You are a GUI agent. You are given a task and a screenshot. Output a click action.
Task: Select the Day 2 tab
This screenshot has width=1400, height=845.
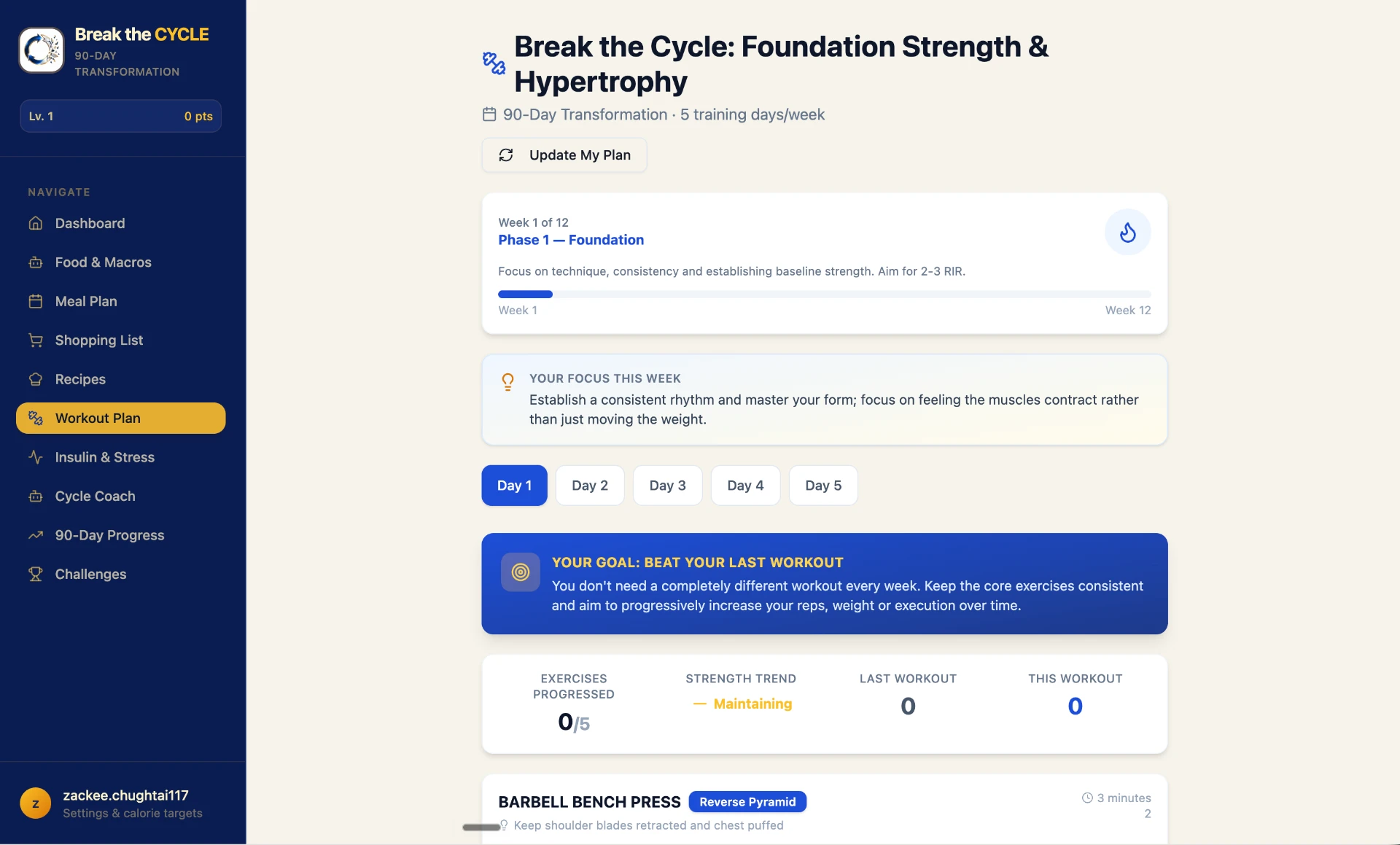point(589,486)
